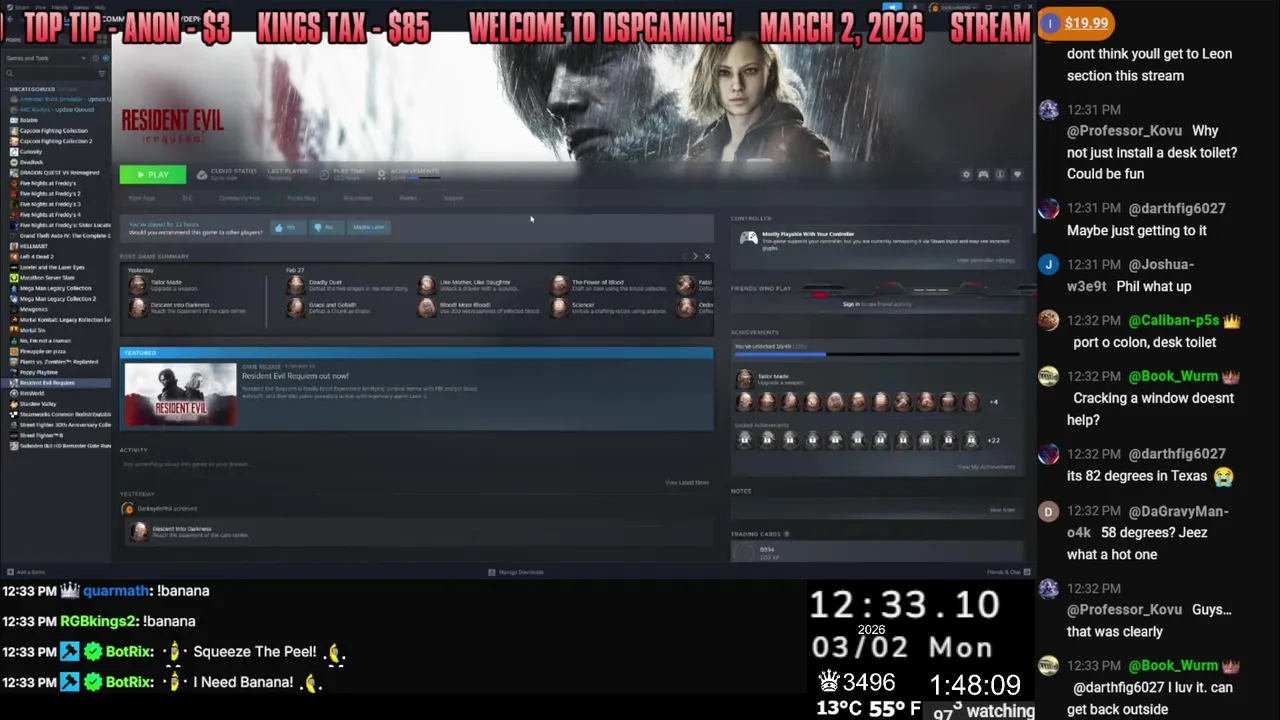Open the Discussions tab
The image size is (1280, 720).
(358, 198)
